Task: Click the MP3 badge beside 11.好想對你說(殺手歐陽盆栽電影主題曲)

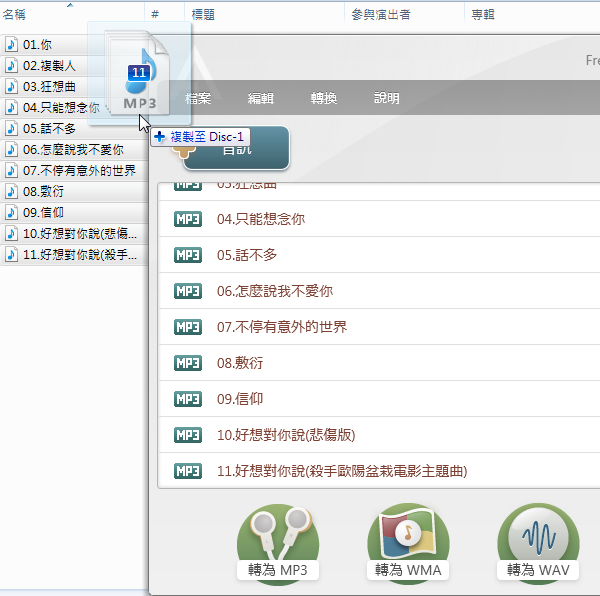Action: pyautogui.click(x=188, y=471)
